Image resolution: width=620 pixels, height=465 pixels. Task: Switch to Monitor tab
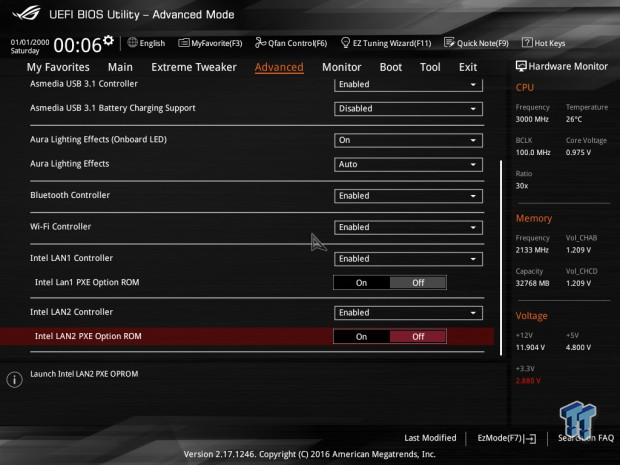pos(342,67)
